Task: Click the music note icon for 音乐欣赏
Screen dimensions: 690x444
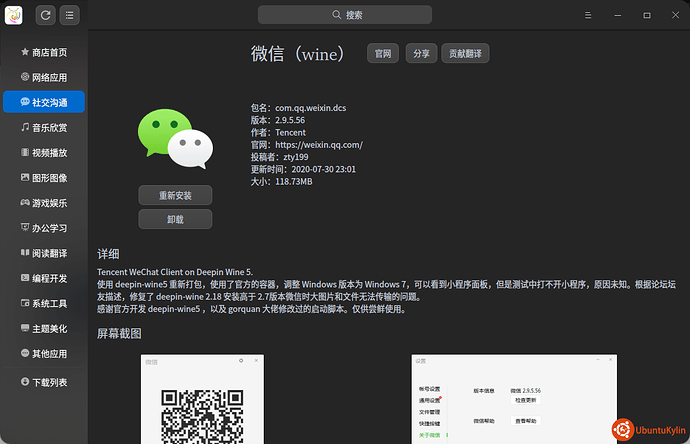Action: [x=25, y=127]
